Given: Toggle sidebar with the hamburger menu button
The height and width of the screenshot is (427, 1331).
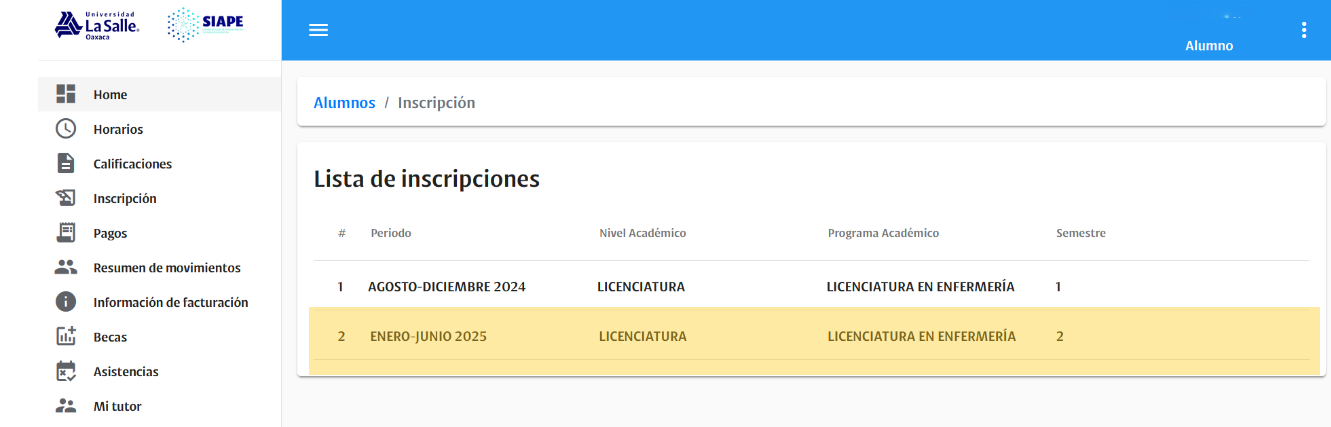Looking at the screenshot, I should pyautogui.click(x=318, y=30).
